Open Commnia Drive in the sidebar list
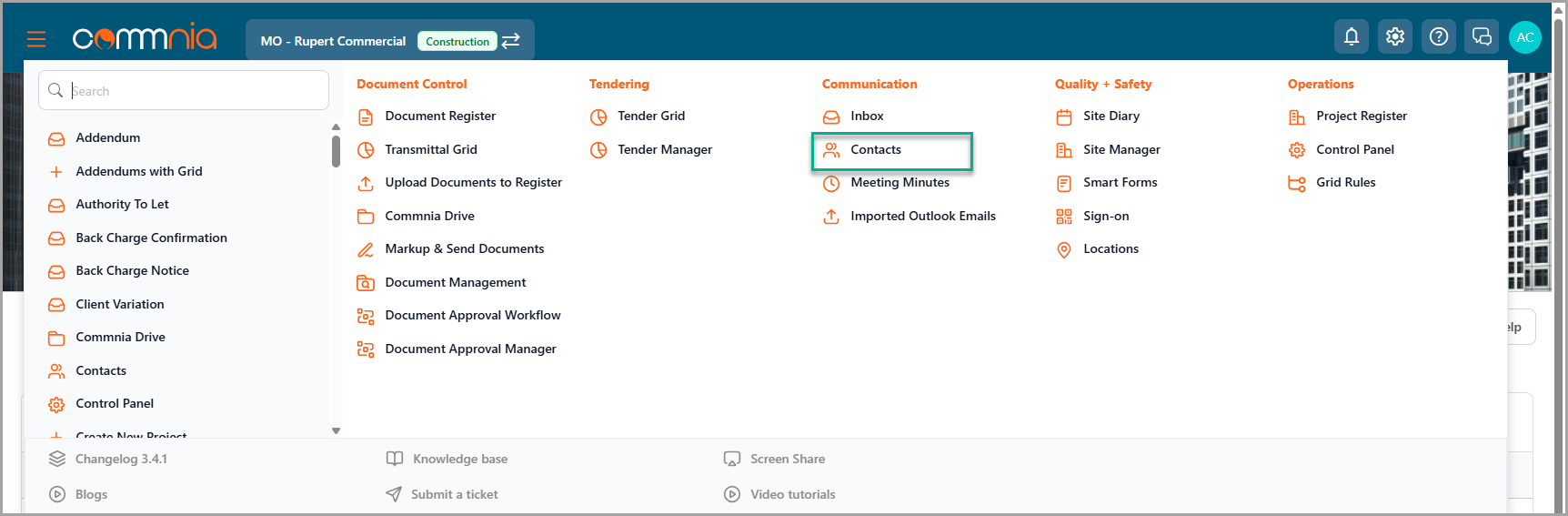 (x=121, y=337)
